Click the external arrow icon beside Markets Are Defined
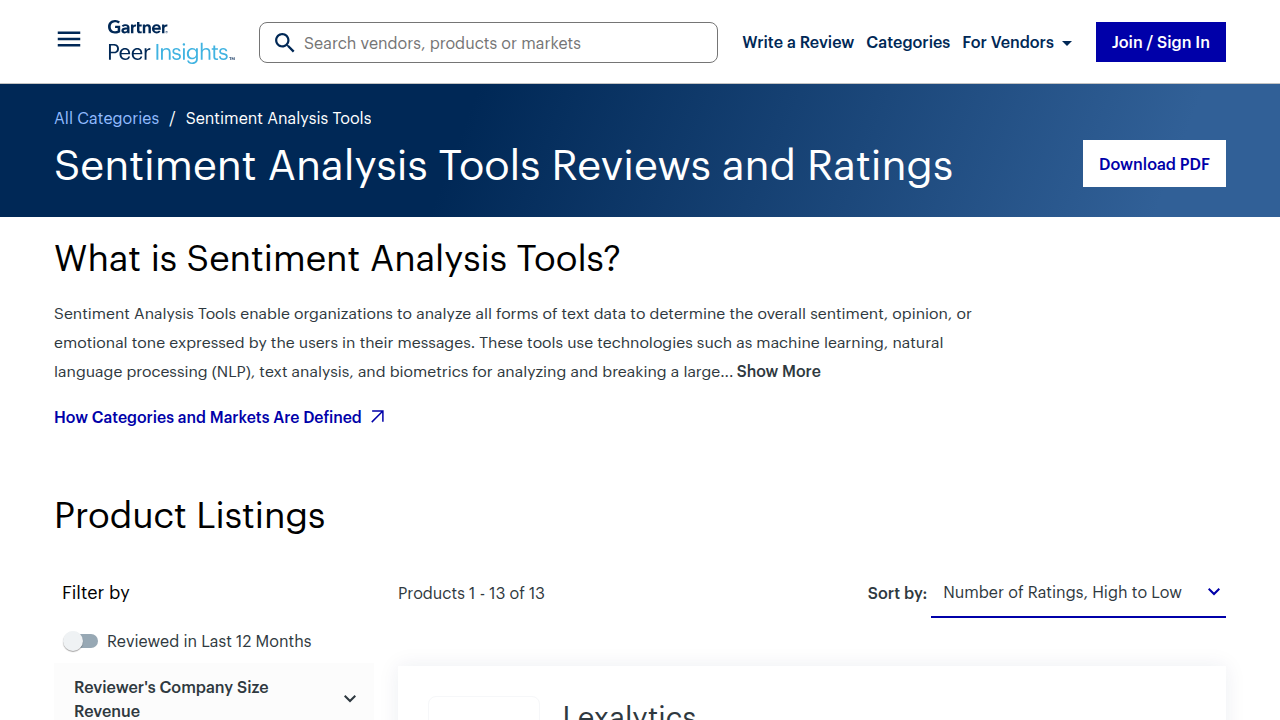Viewport: 1280px width, 720px height. pyautogui.click(x=377, y=417)
